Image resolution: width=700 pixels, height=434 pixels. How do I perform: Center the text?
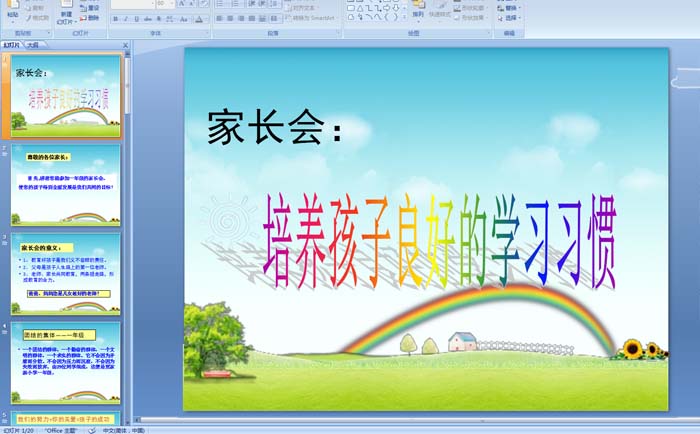(x=230, y=18)
